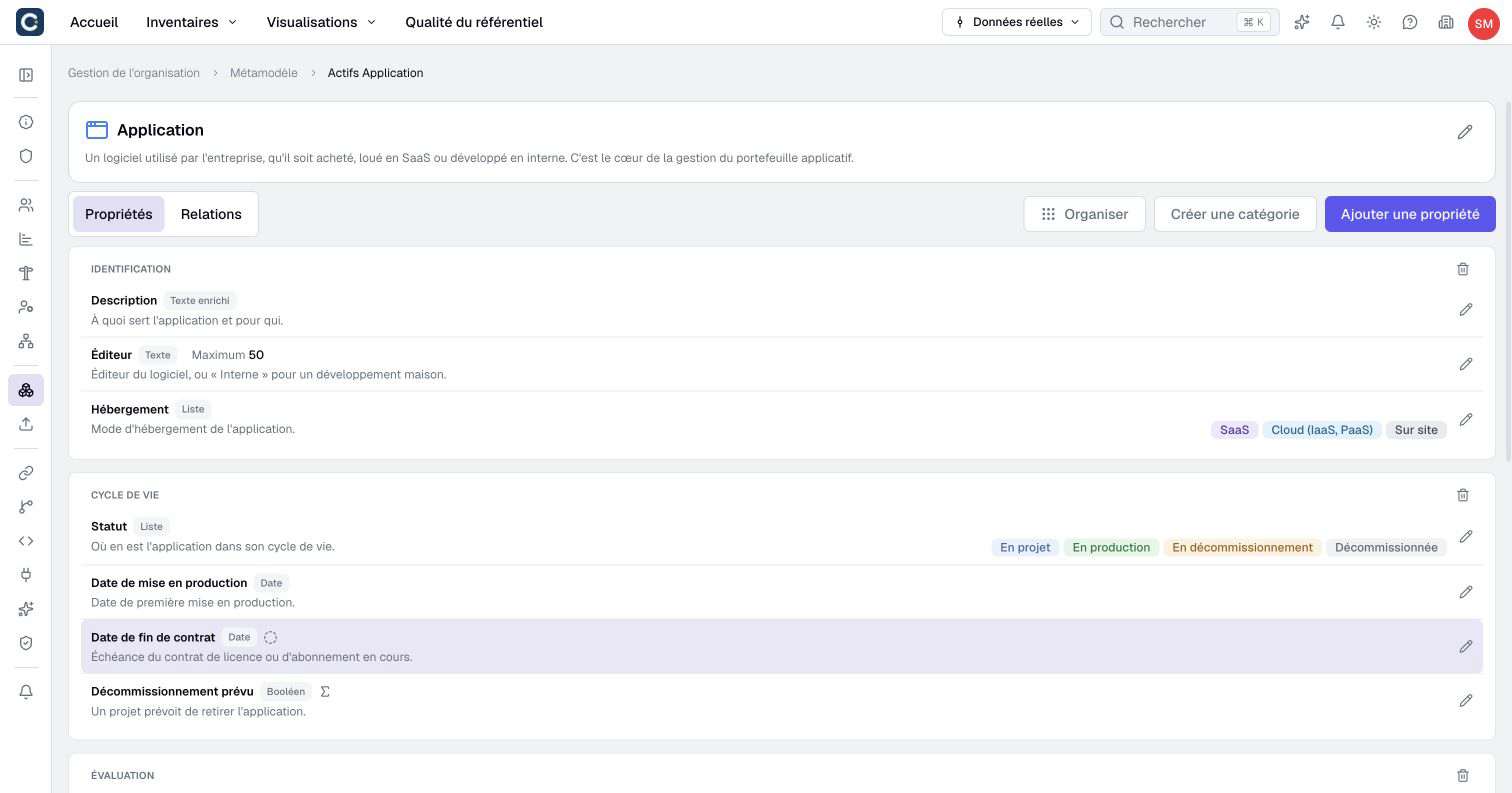Edit the Hébergement property

(1466, 419)
